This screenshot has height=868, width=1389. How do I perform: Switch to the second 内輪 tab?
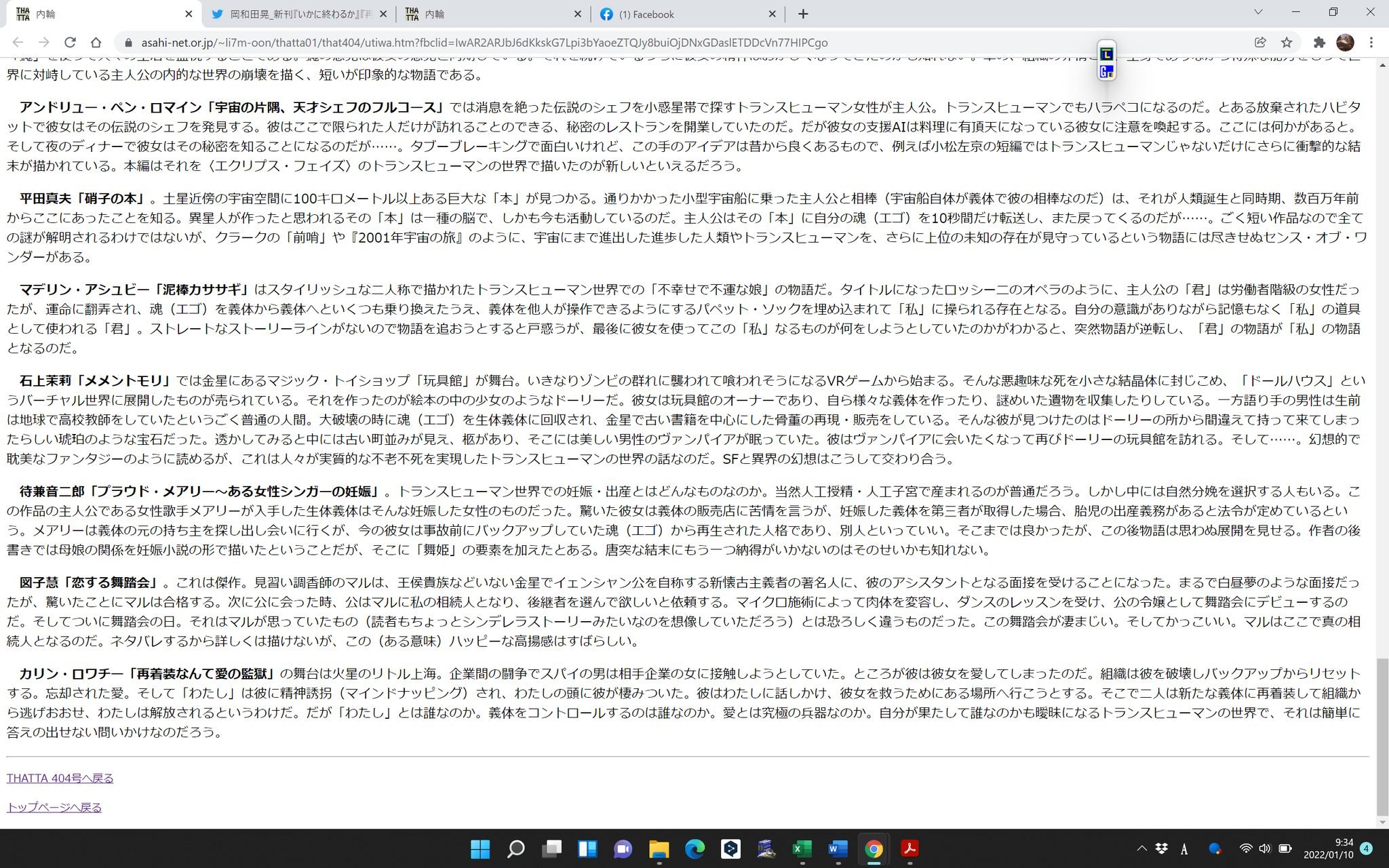click(493, 14)
